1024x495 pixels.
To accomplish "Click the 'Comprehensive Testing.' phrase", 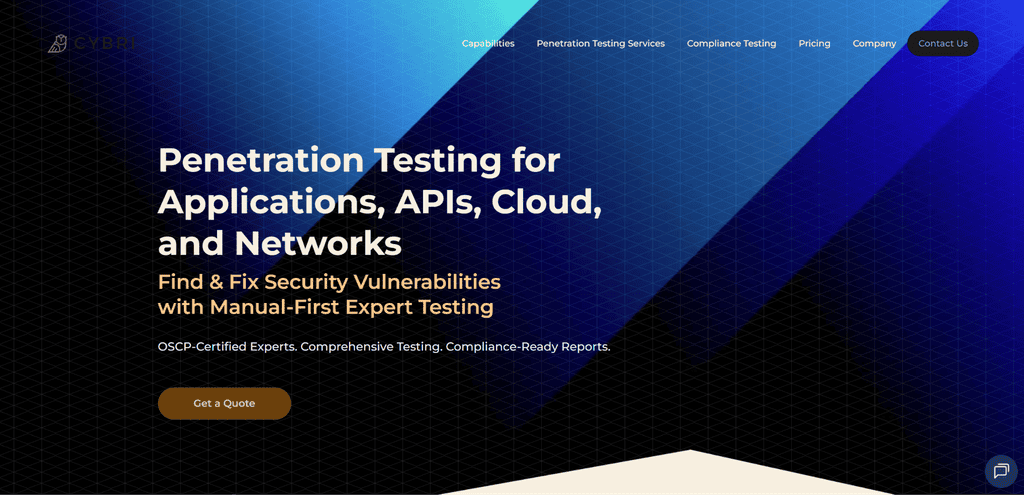I will point(371,347).
